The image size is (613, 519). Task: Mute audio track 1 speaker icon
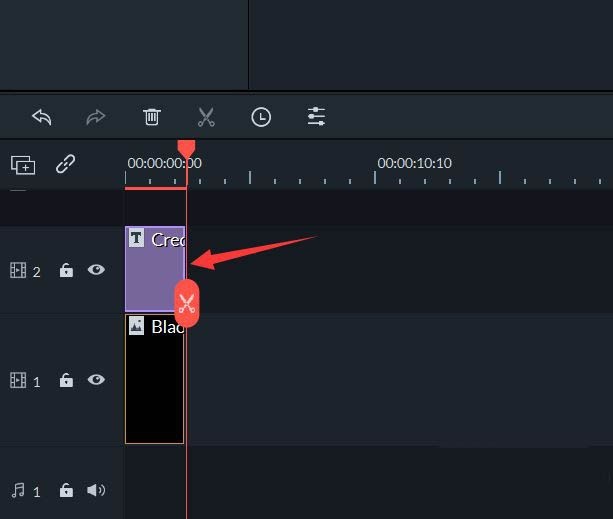(96, 490)
